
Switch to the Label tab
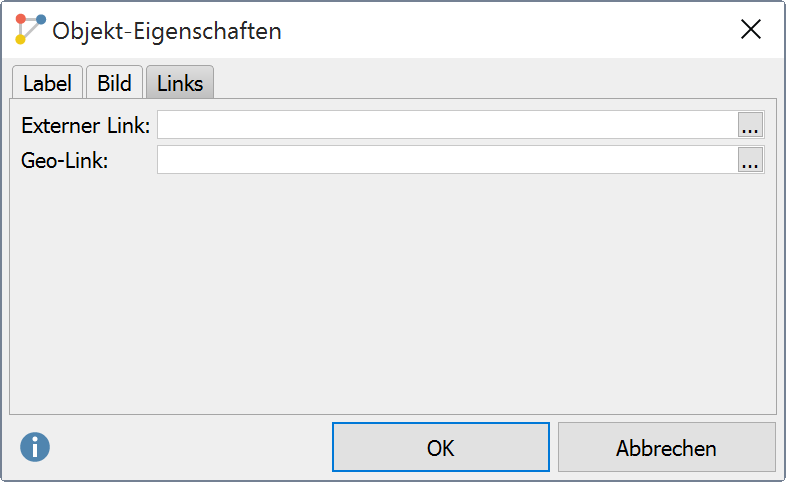[x=47, y=83]
